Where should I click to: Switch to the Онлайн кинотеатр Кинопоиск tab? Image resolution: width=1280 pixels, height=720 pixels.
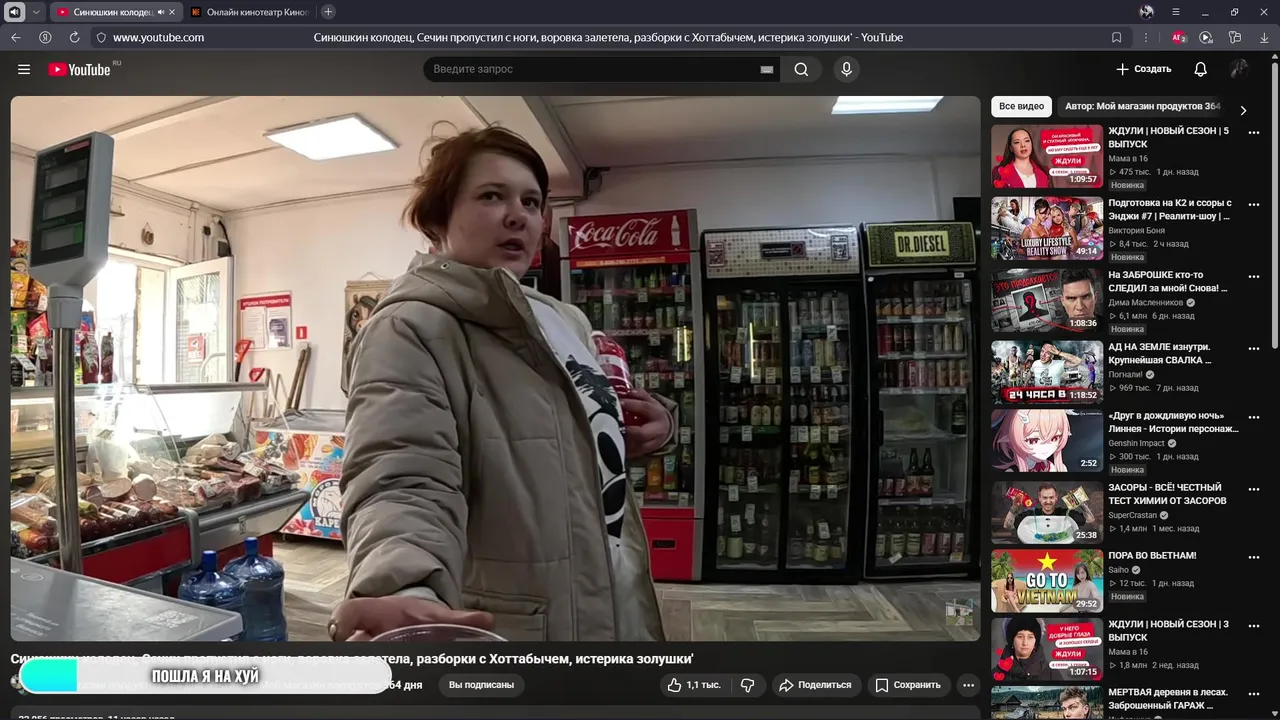251,12
